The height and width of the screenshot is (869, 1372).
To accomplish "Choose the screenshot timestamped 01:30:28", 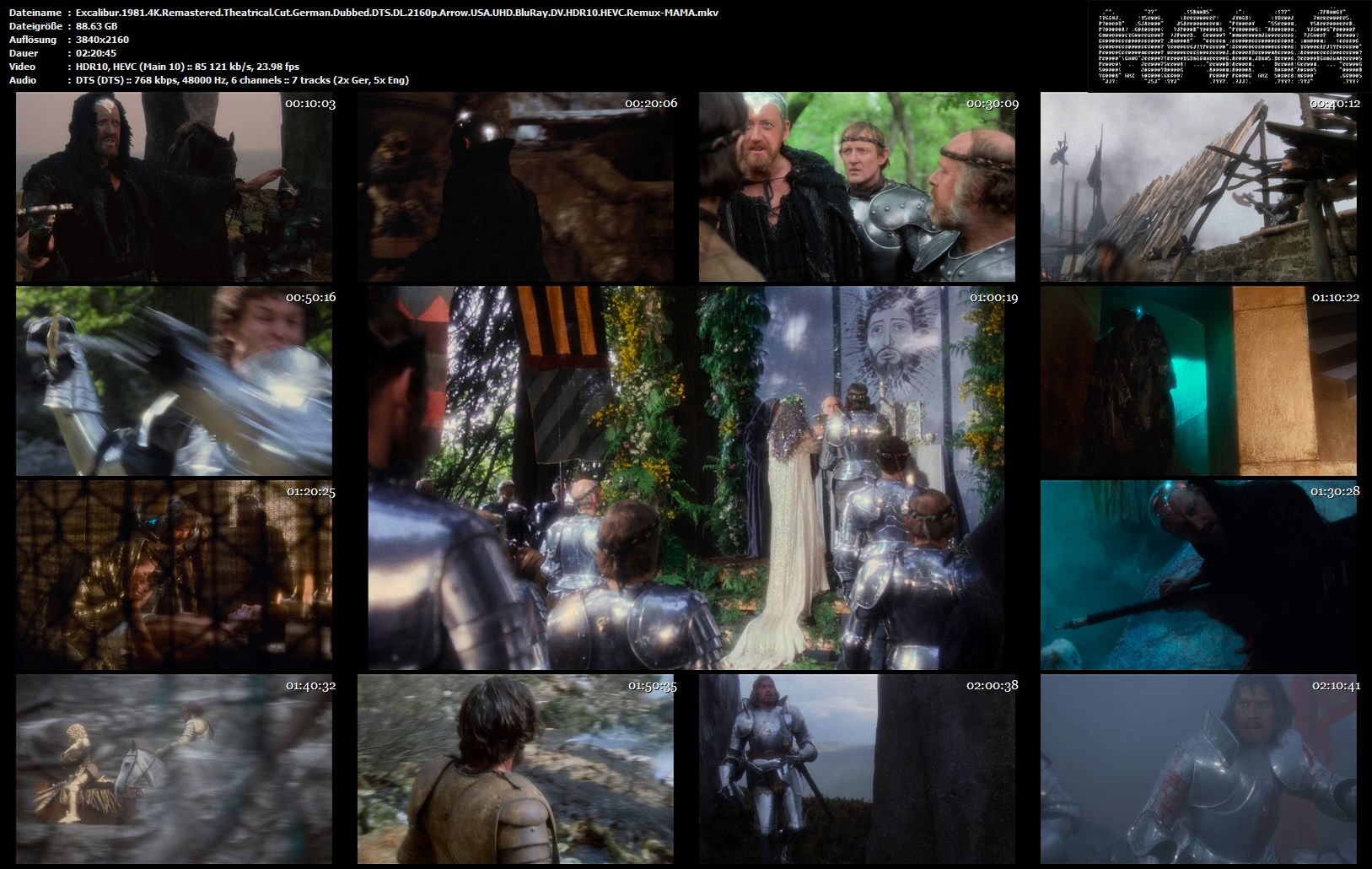I will tap(1199, 575).
